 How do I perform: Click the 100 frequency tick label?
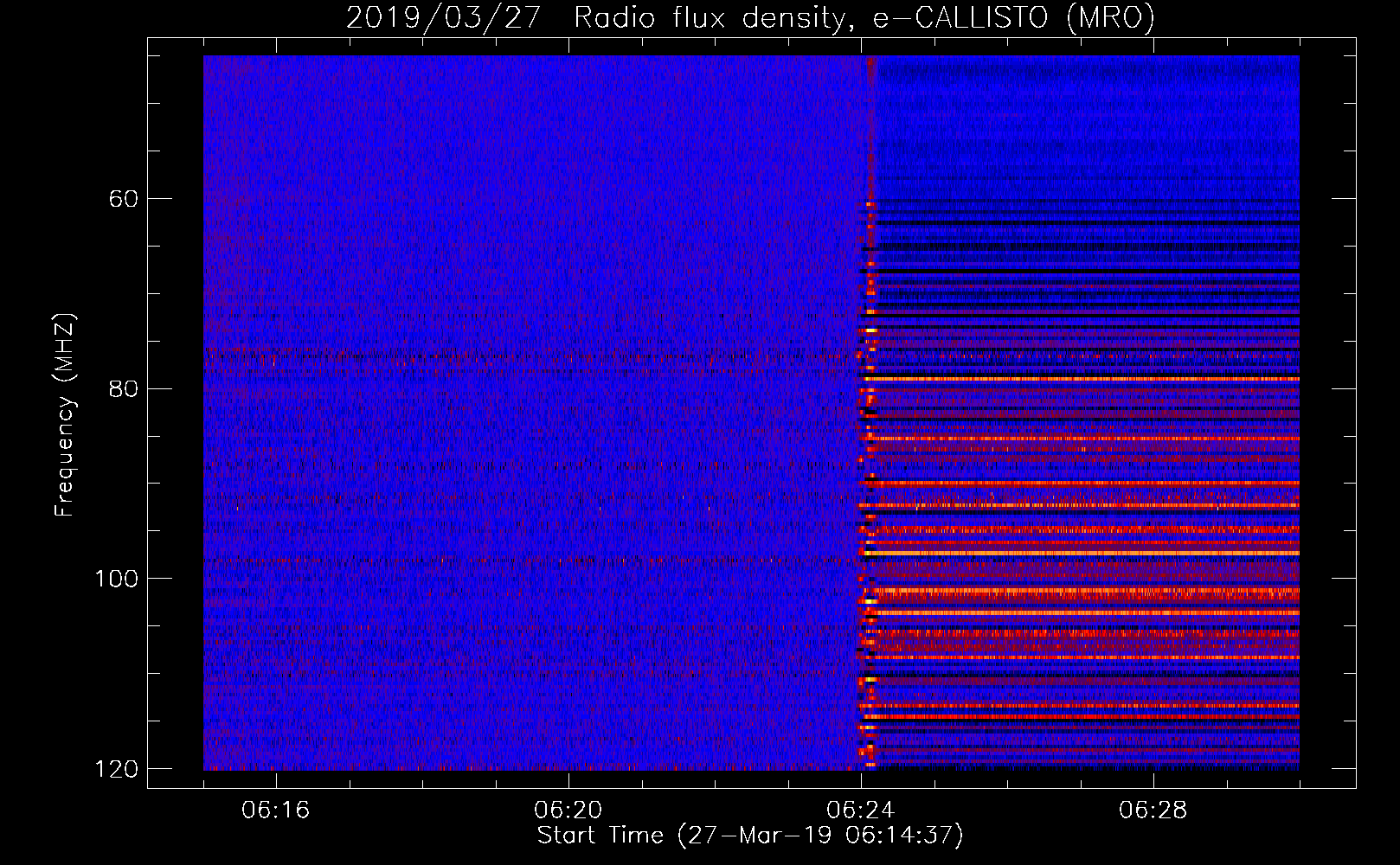116,578
